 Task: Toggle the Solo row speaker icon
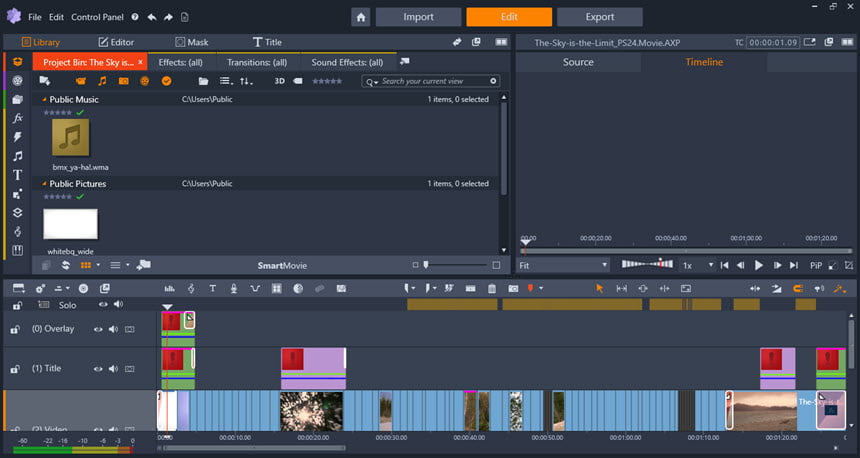(x=118, y=304)
